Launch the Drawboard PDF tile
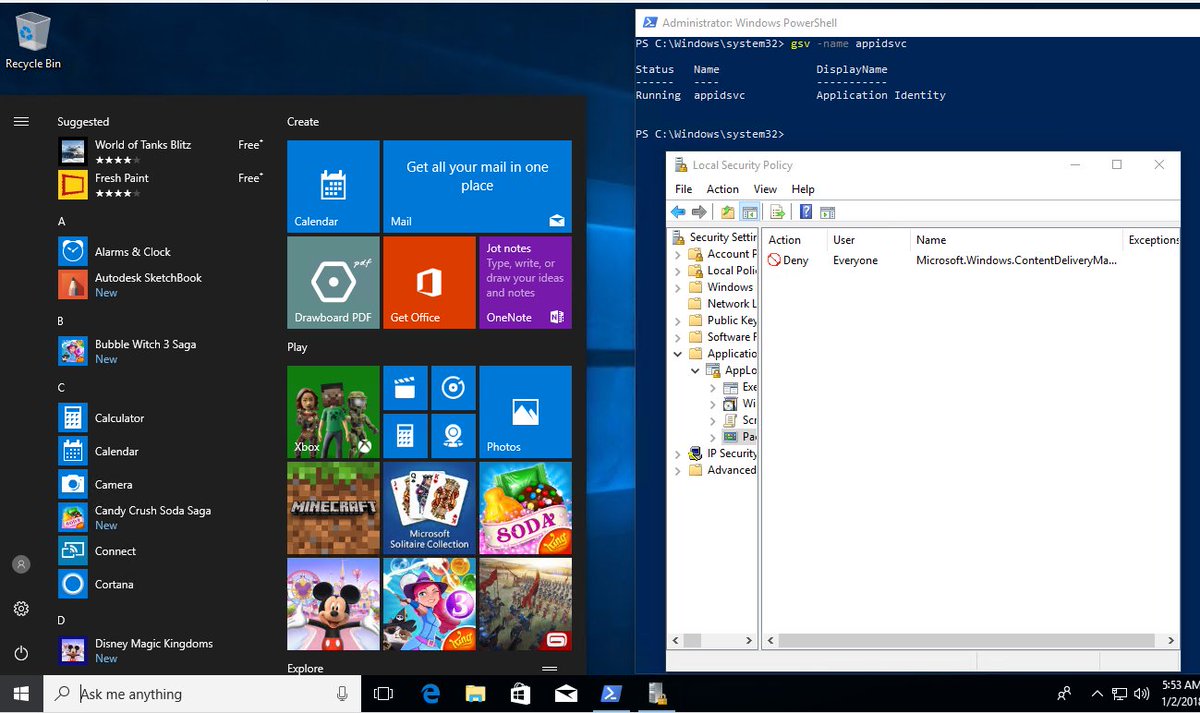This screenshot has width=1200, height=713. (333, 282)
